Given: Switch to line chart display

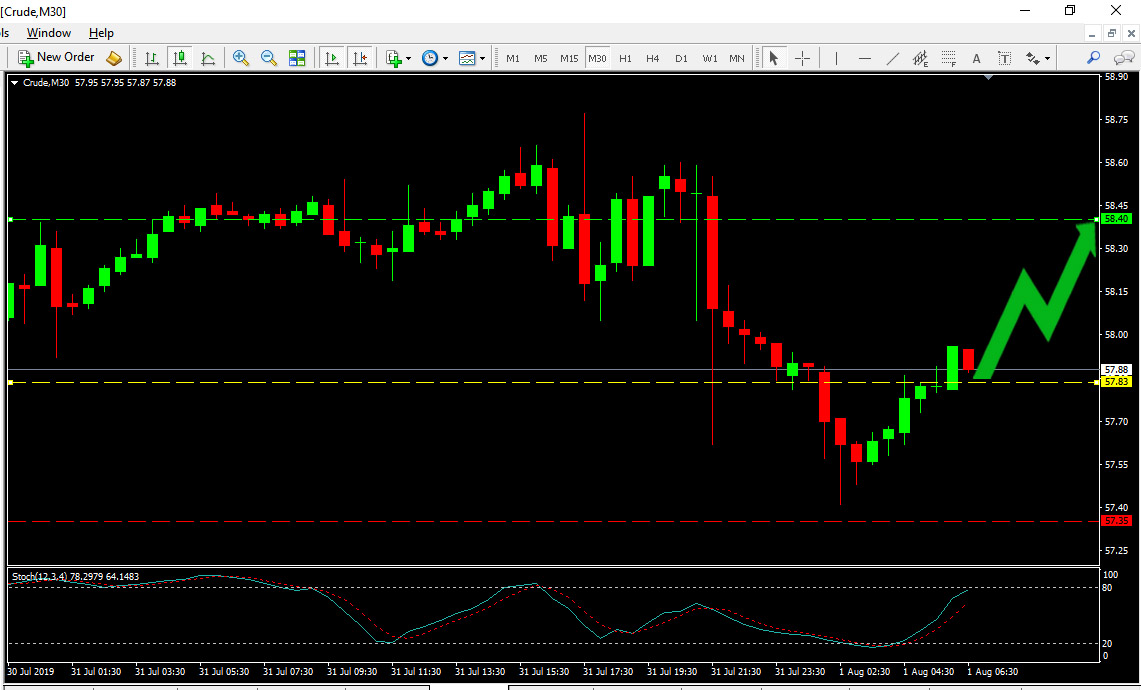Looking at the screenshot, I should tap(208, 58).
